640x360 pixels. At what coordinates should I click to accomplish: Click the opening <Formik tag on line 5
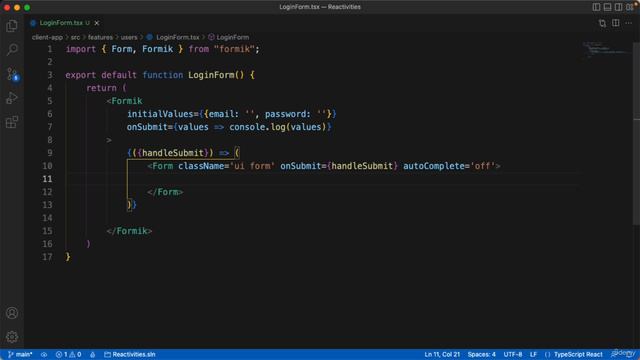124,101
